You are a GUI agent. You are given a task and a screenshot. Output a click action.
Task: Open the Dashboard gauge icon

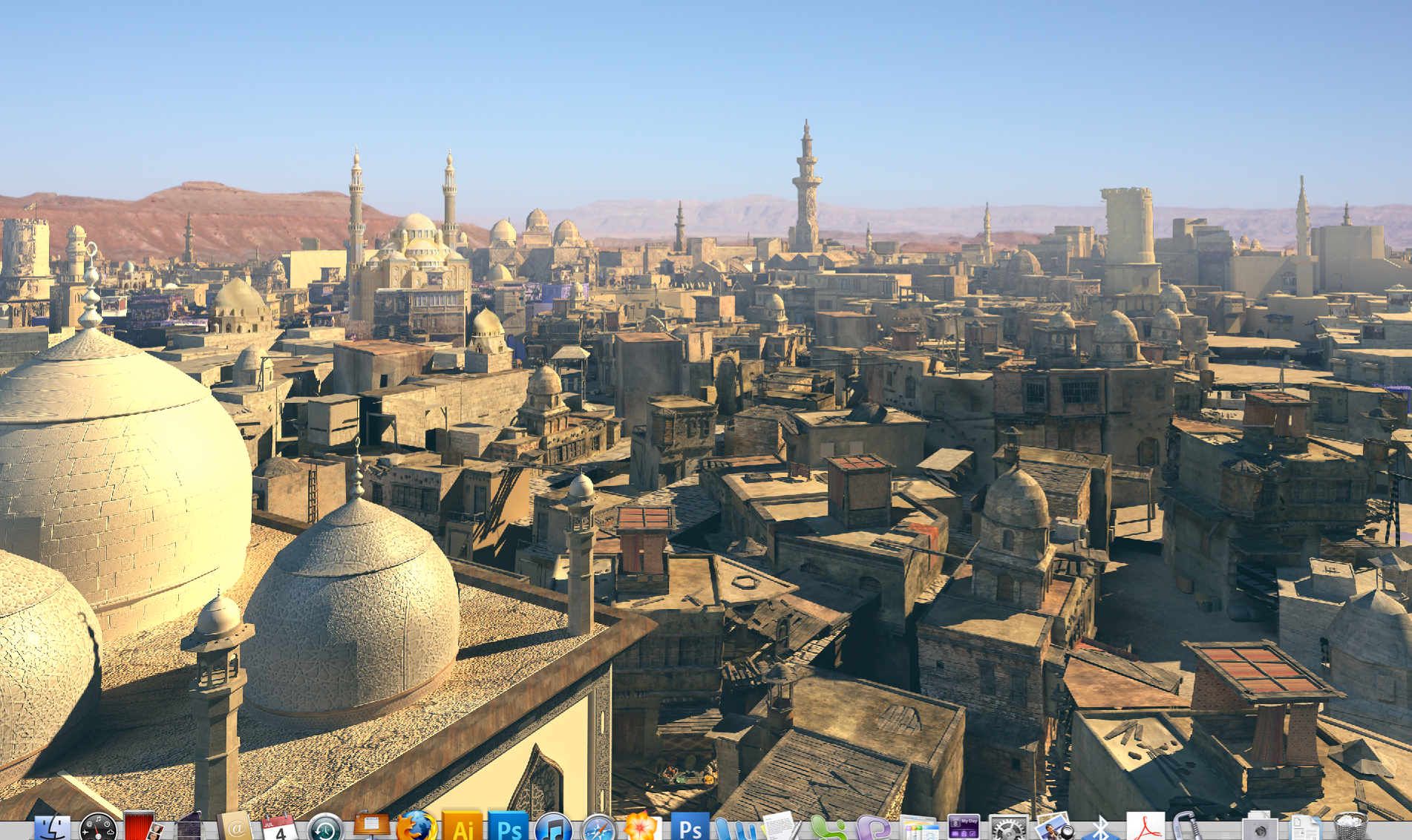(x=98, y=828)
